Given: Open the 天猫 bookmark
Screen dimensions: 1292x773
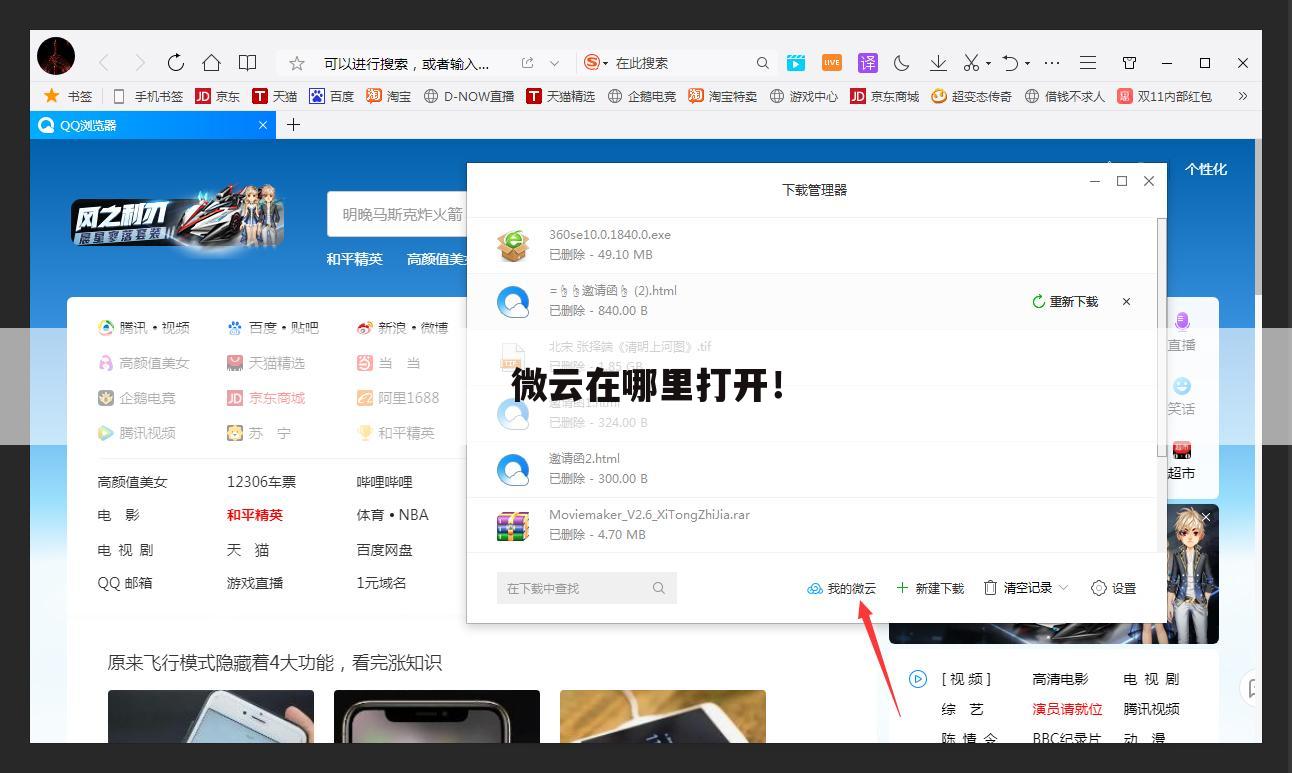Looking at the screenshot, I should pos(274,96).
